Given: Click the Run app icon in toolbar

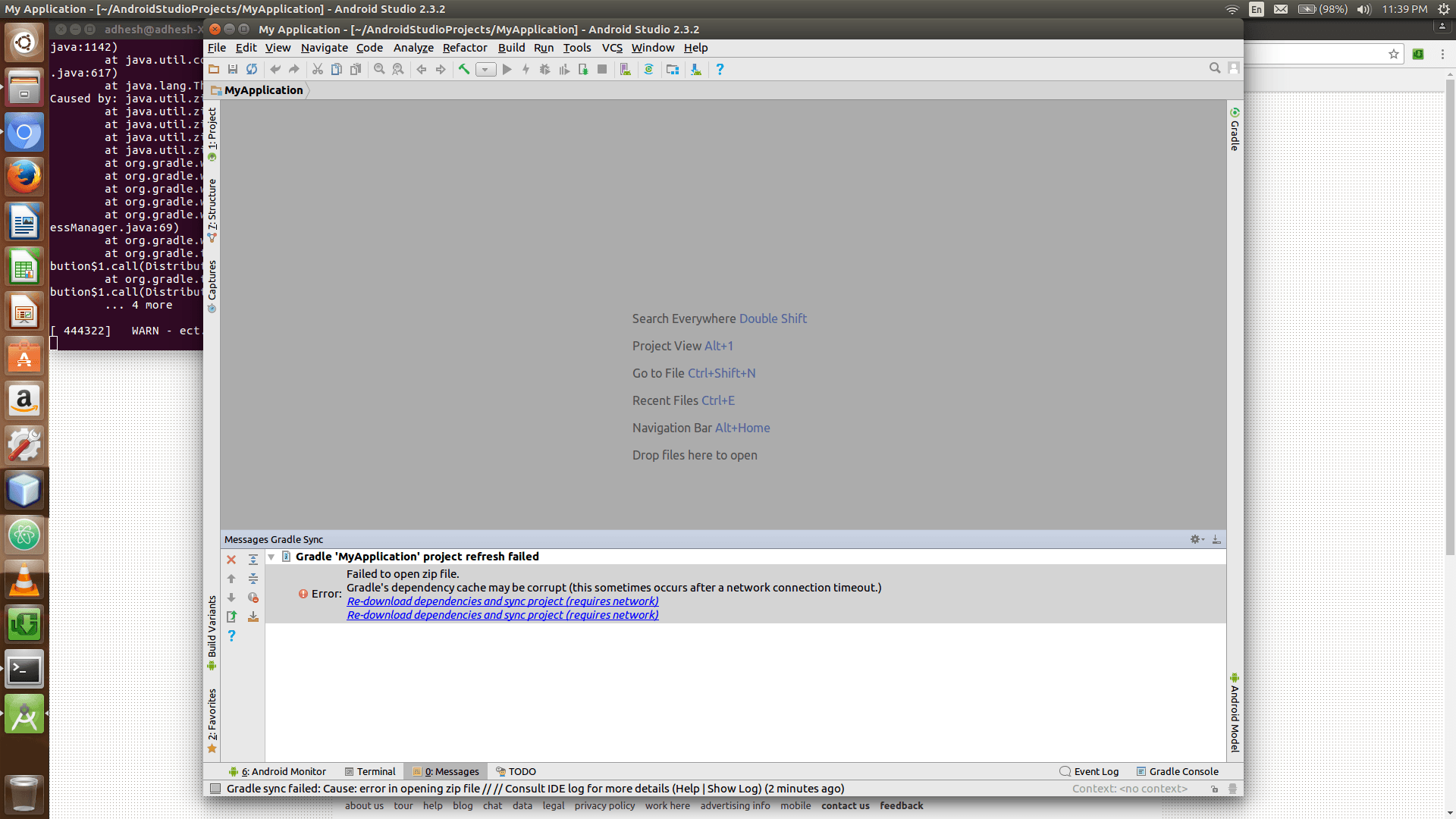Looking at the screenshot, I should pyautogui.click(x=507, y=69).
